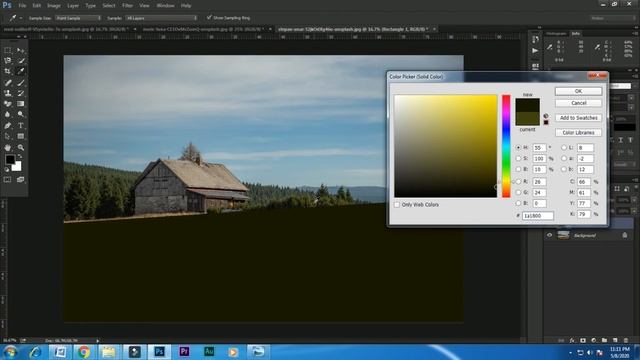Select the Quick Selection tool
This screenshot has height=360, width=640.
click(21, 60)
